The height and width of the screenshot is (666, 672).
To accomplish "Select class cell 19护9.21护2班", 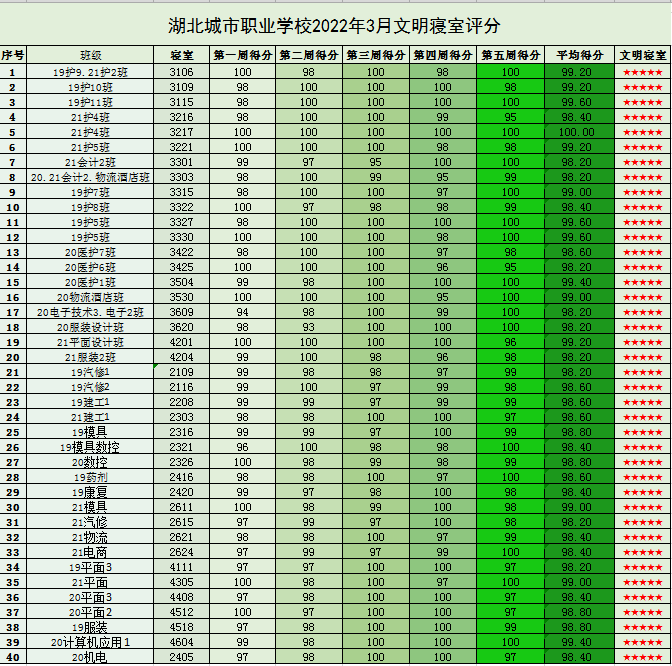I will click(x=90, y=72).
